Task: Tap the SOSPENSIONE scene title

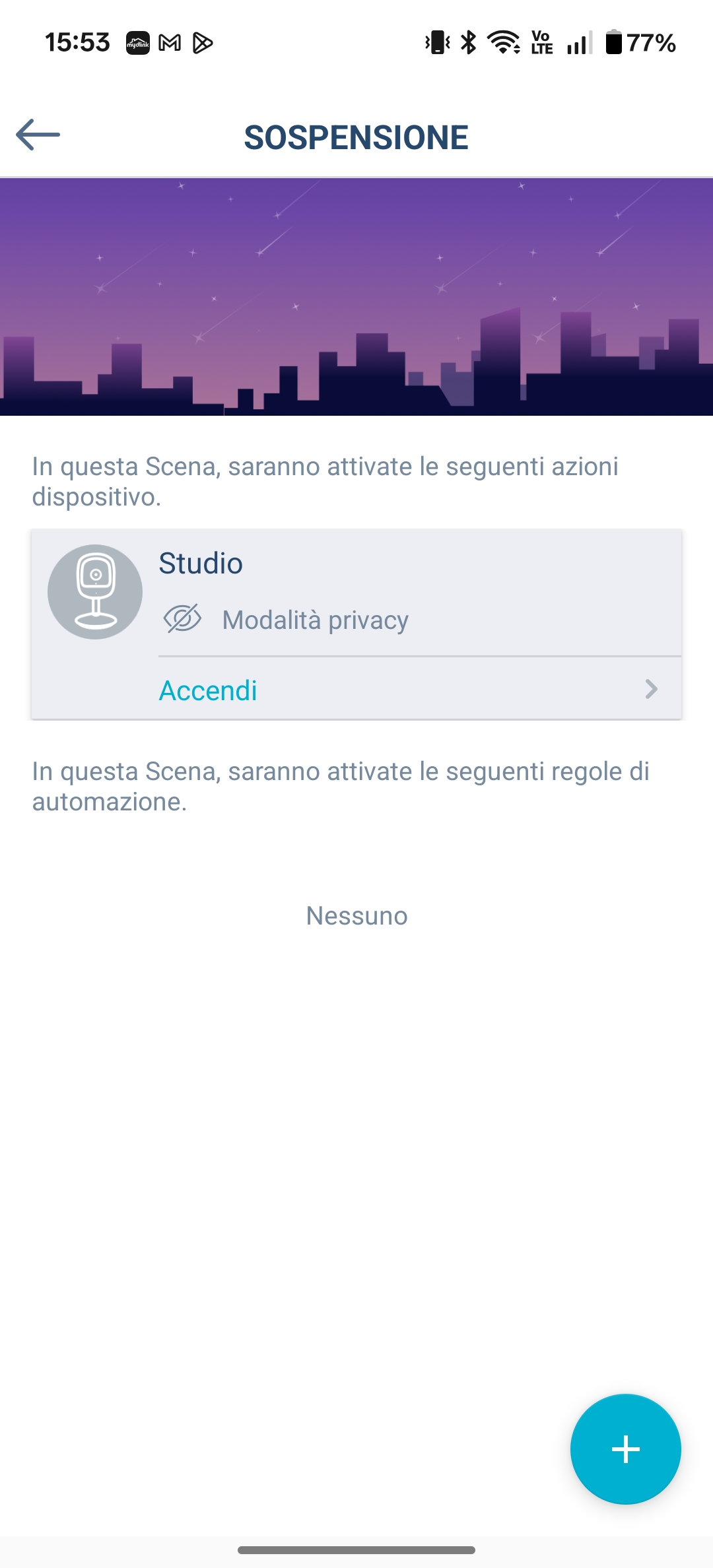Action: tap(356, 137)
